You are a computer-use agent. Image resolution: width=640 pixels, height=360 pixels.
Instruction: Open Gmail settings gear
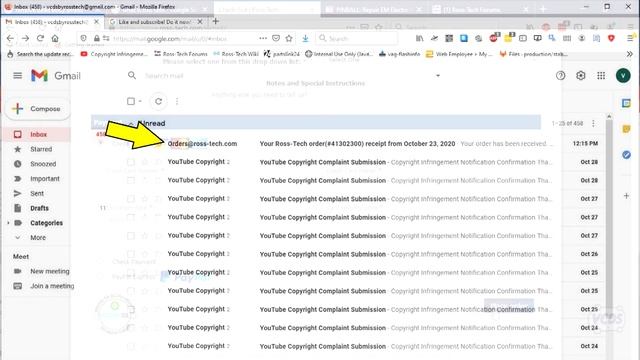tap(581, 76)
